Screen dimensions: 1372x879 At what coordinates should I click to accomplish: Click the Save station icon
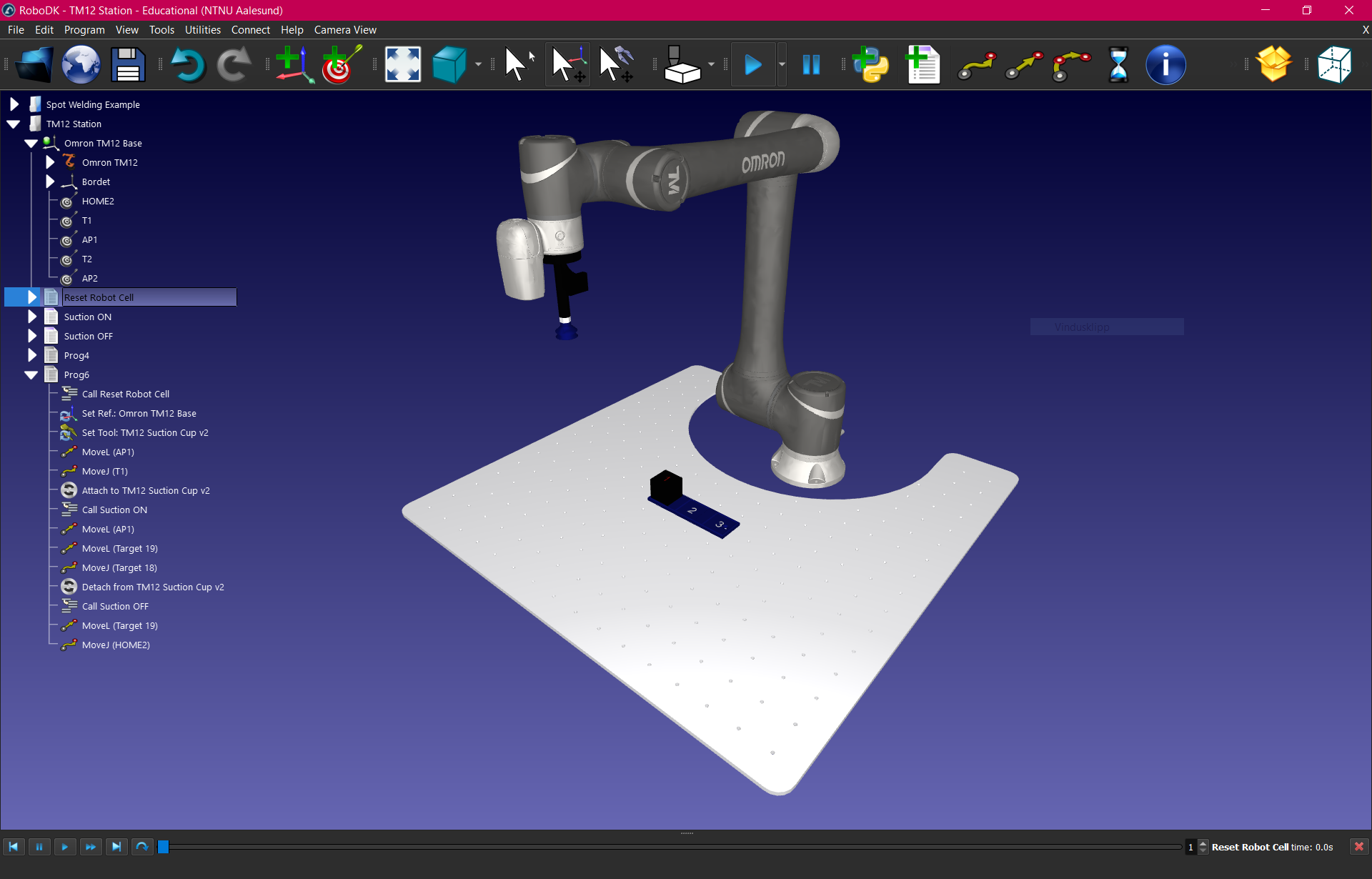tap(128, 65)
